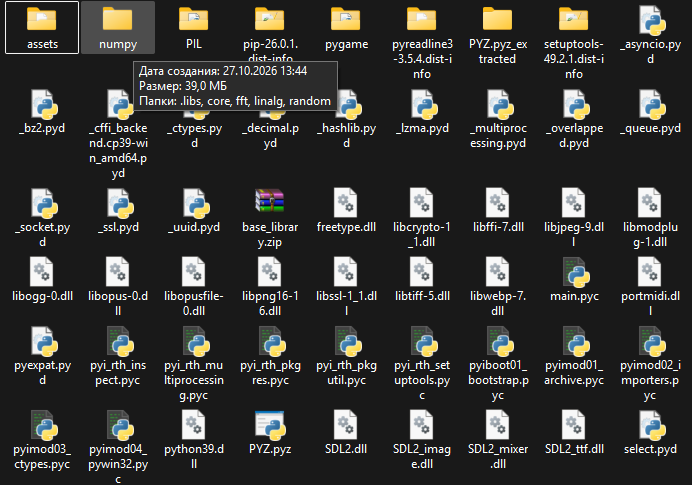Select the pygame folder icon

[346, 20]
